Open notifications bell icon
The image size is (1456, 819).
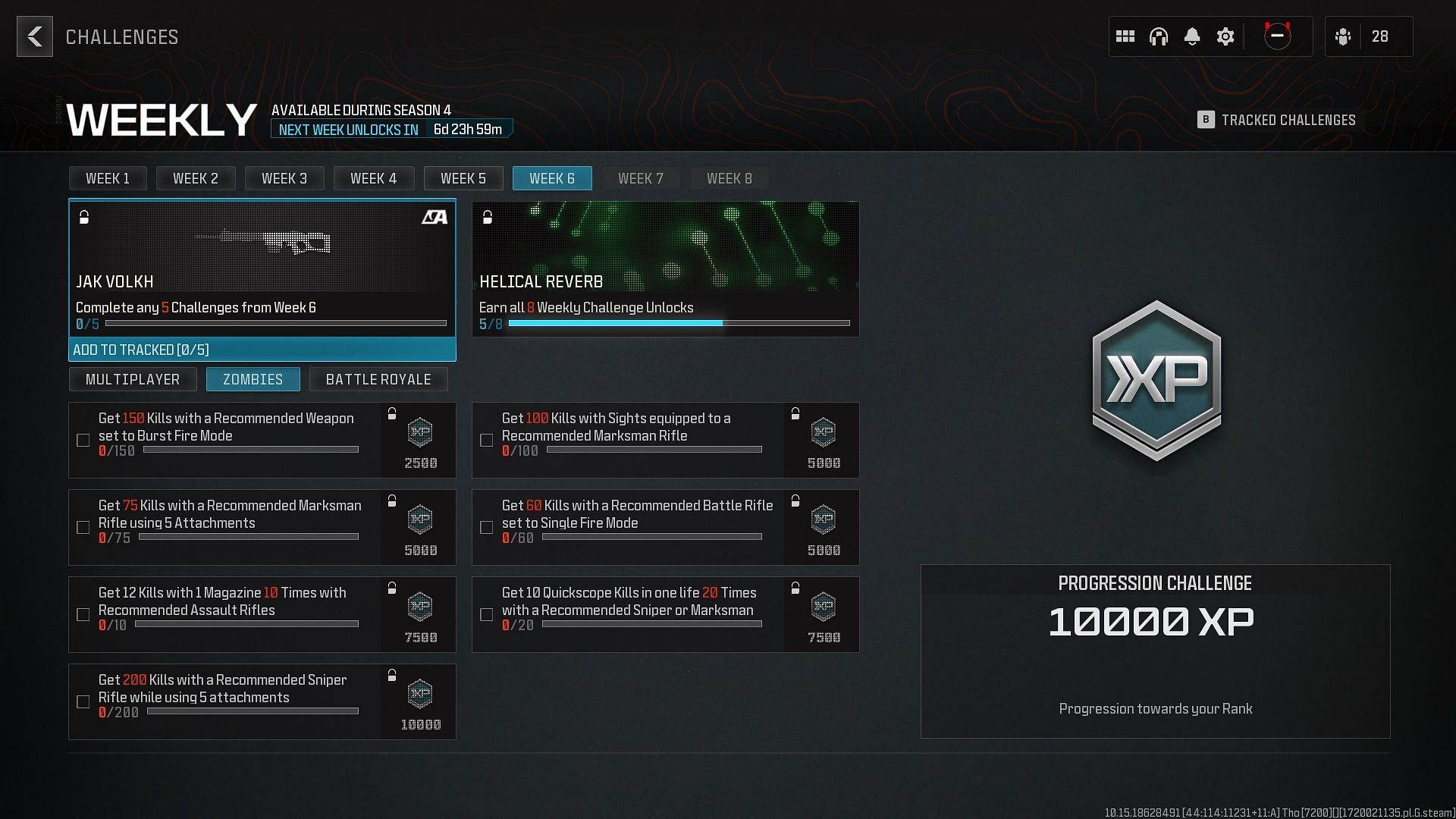[1192, 37]
